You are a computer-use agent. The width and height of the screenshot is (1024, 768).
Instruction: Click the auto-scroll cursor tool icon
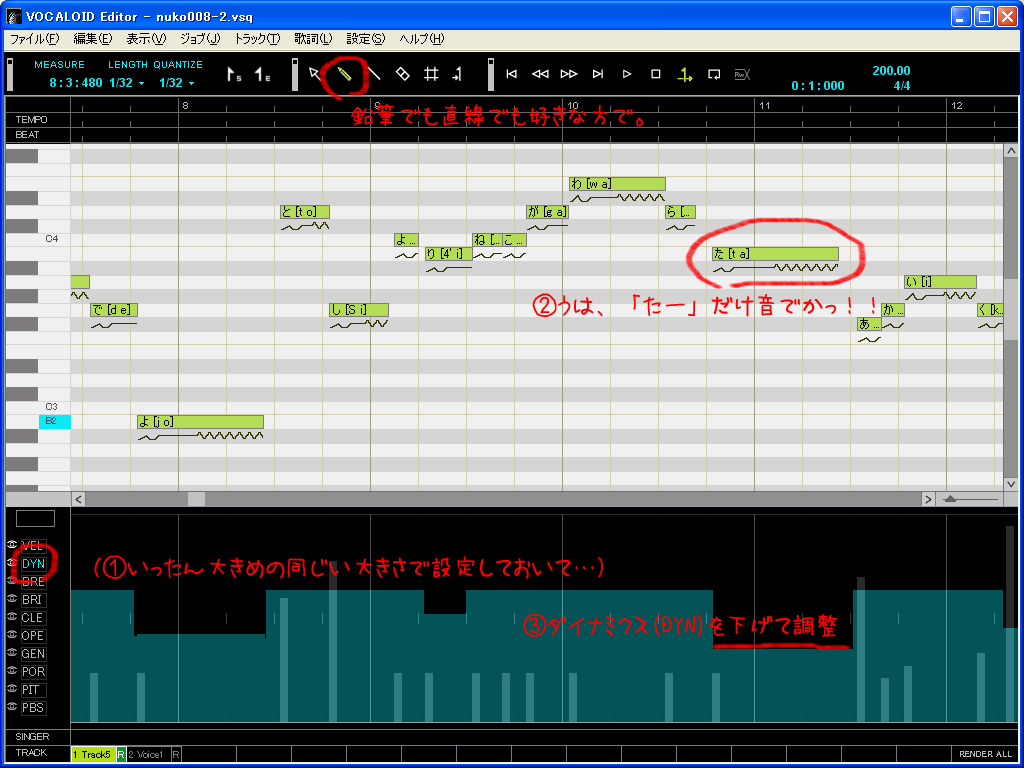point(457,74)
